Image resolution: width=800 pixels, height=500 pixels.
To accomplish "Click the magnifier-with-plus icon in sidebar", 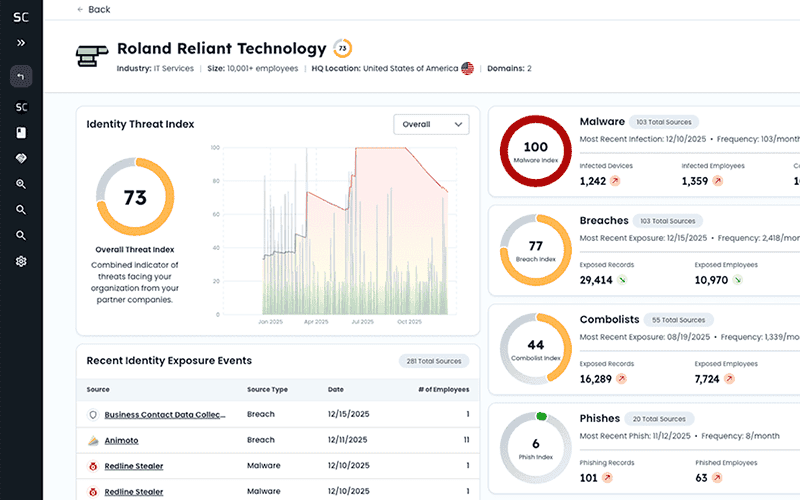I will (x=21, y=184).
